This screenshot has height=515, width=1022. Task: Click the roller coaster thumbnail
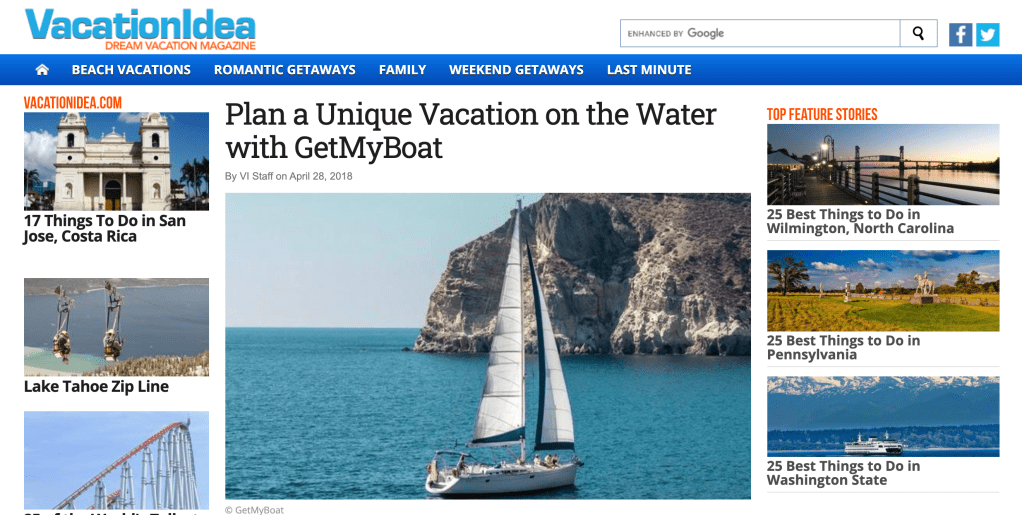pos(116,460)
